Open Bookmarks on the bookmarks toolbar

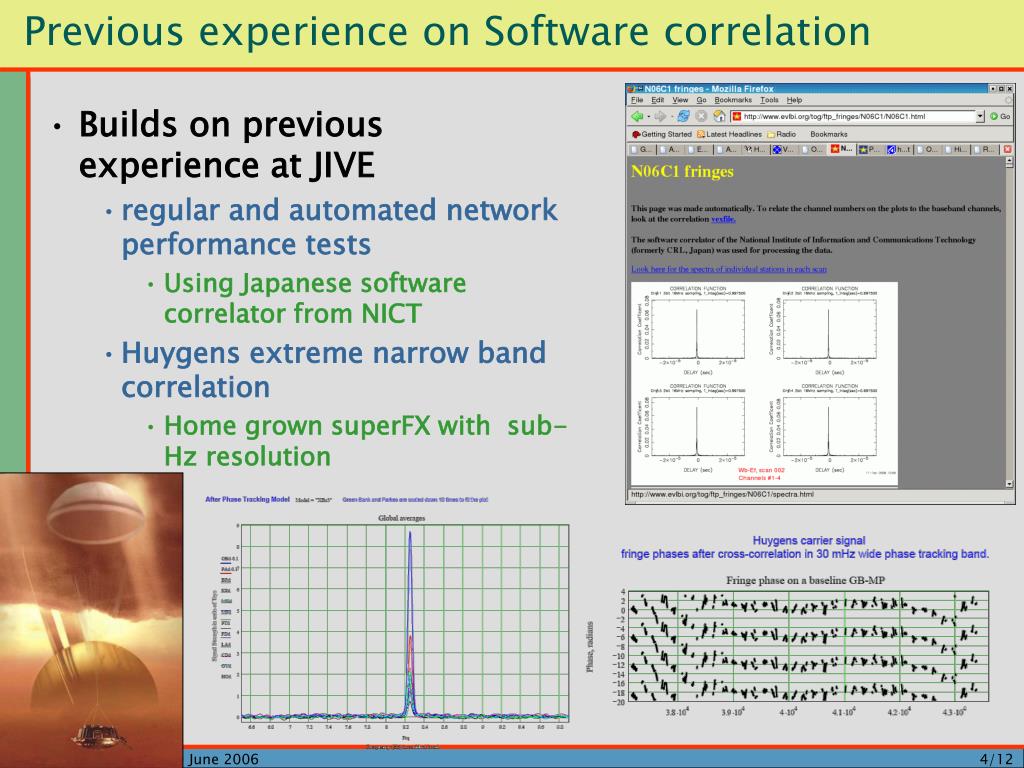[829, 134]
